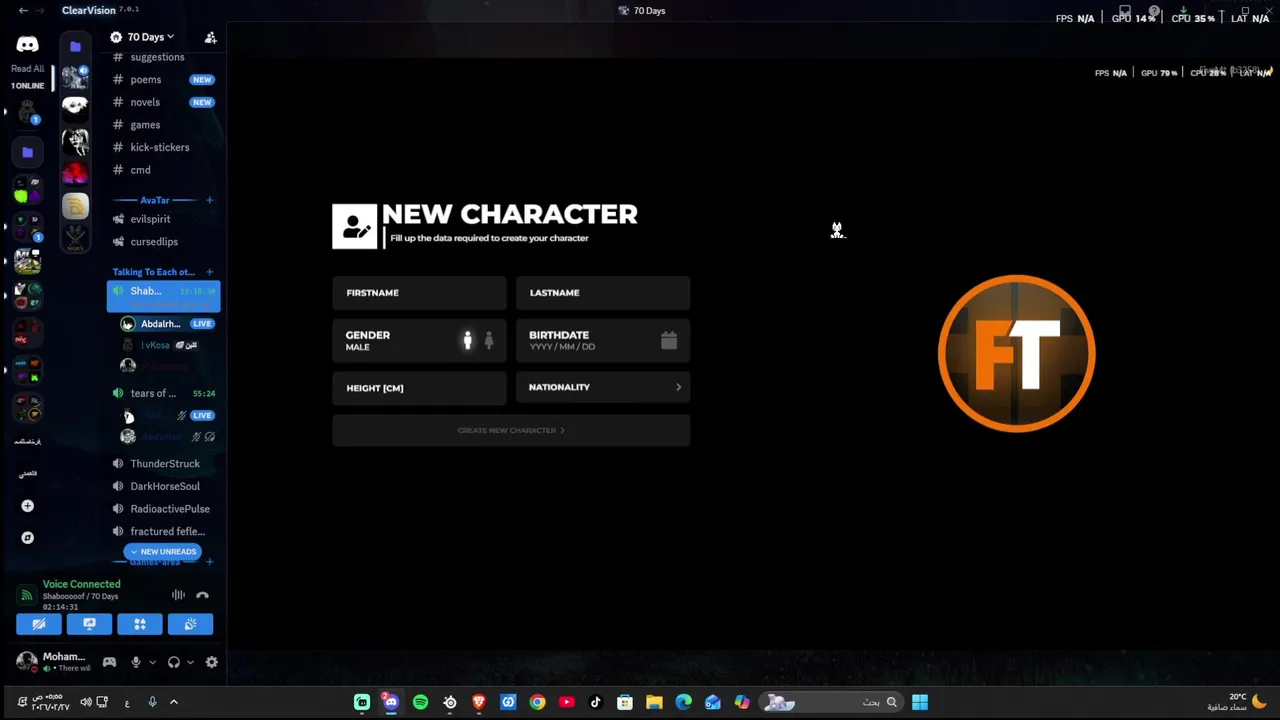Deafen using the headphones icon

pos(174,662)
